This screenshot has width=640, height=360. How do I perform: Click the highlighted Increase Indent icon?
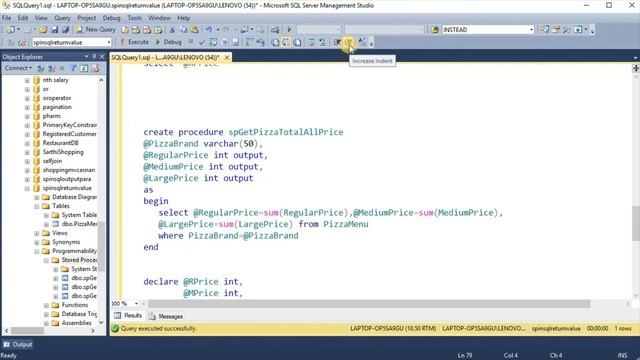pos(349,42)
